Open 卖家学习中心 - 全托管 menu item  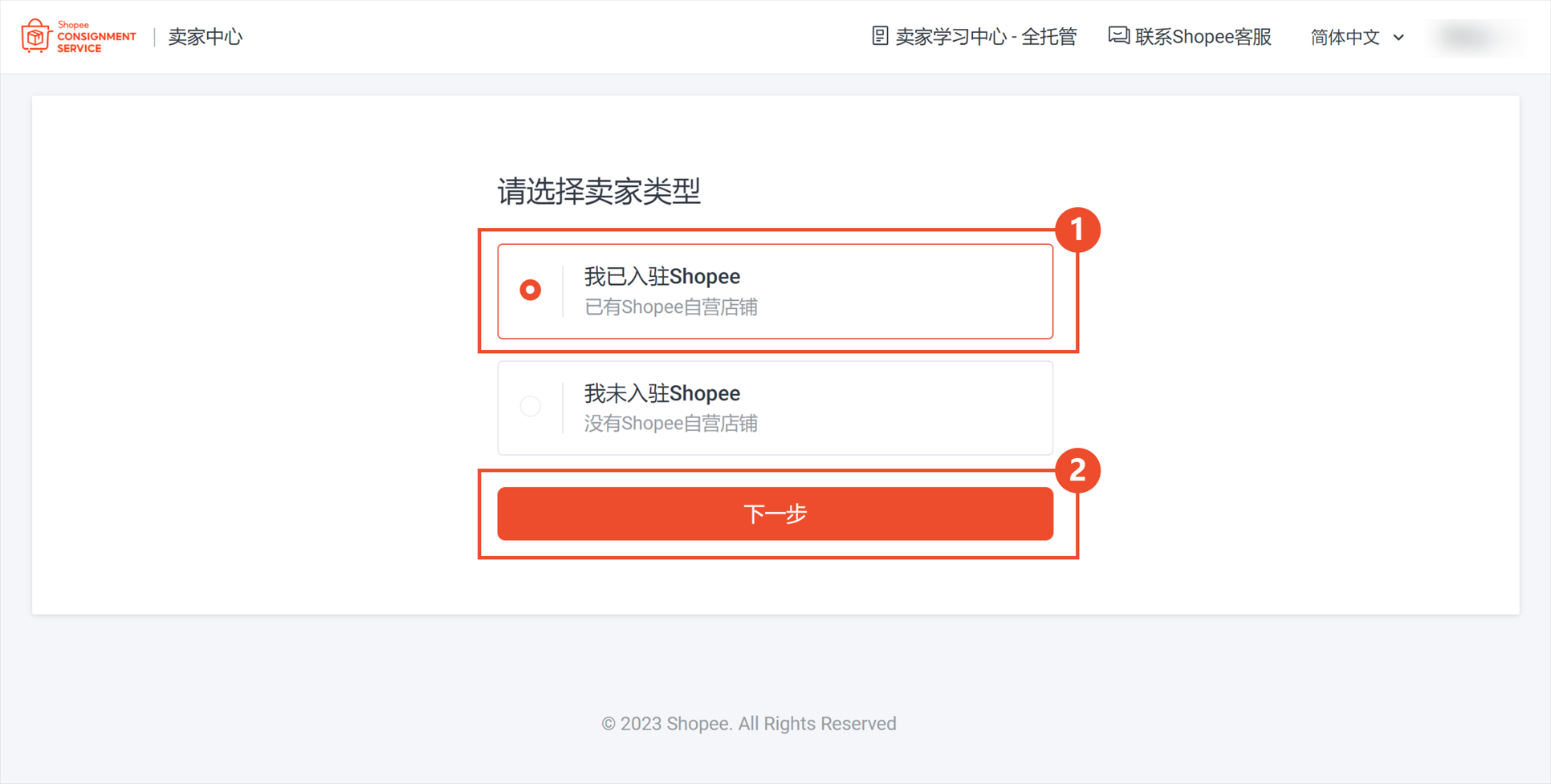click(x=975, y=37)
